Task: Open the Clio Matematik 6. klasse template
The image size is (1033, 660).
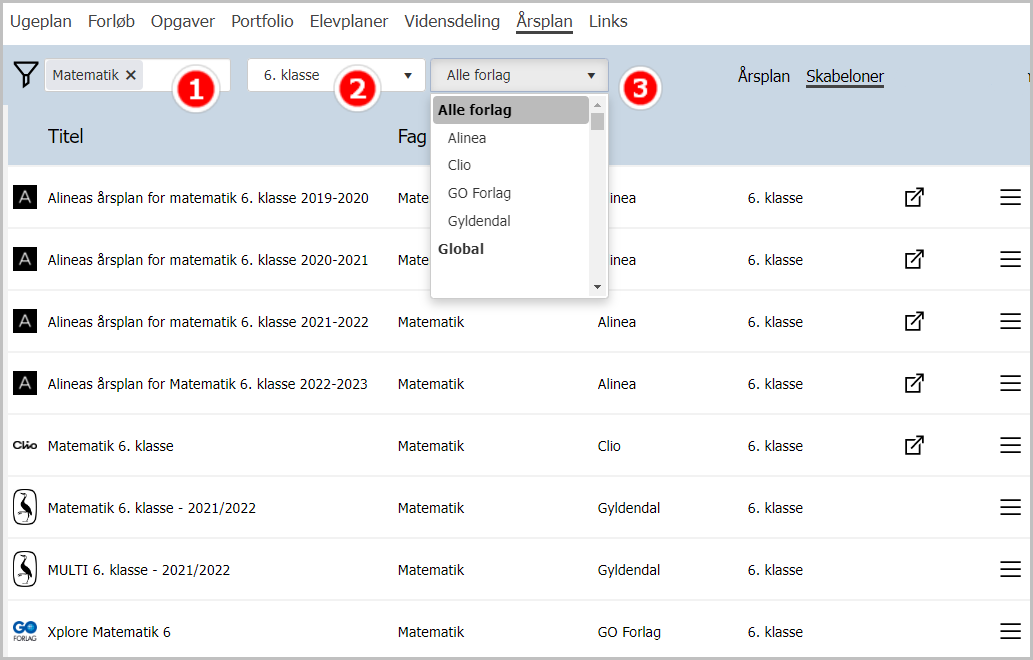Action: pos(111,446)
